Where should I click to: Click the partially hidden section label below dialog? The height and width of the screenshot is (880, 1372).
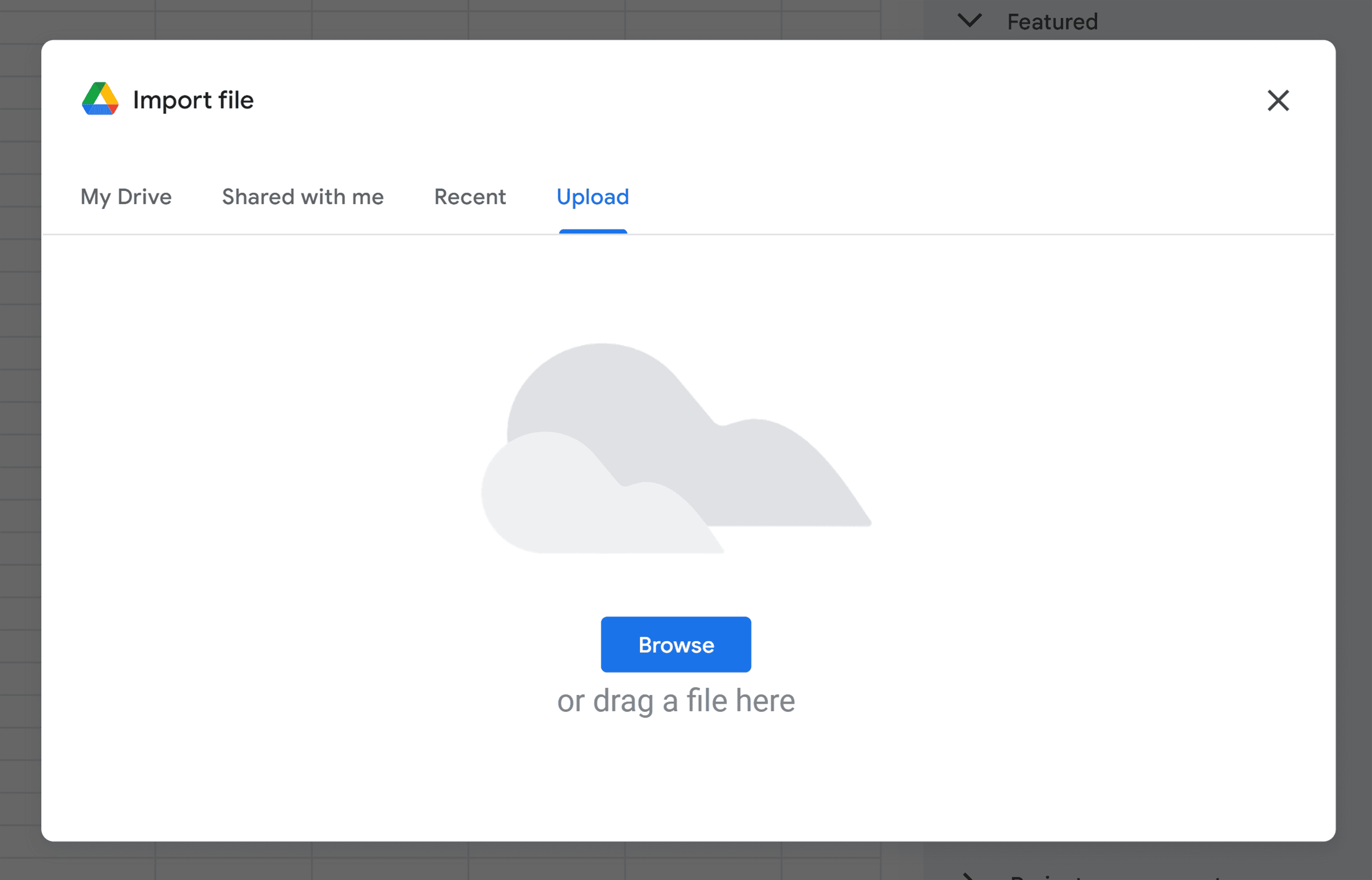(x=1114, y=876)
